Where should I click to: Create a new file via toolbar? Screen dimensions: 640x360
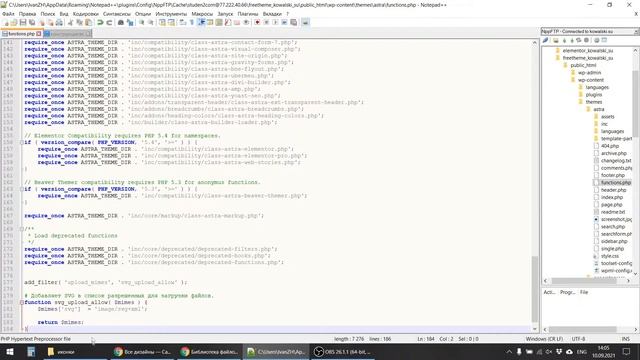pos(6,22)
